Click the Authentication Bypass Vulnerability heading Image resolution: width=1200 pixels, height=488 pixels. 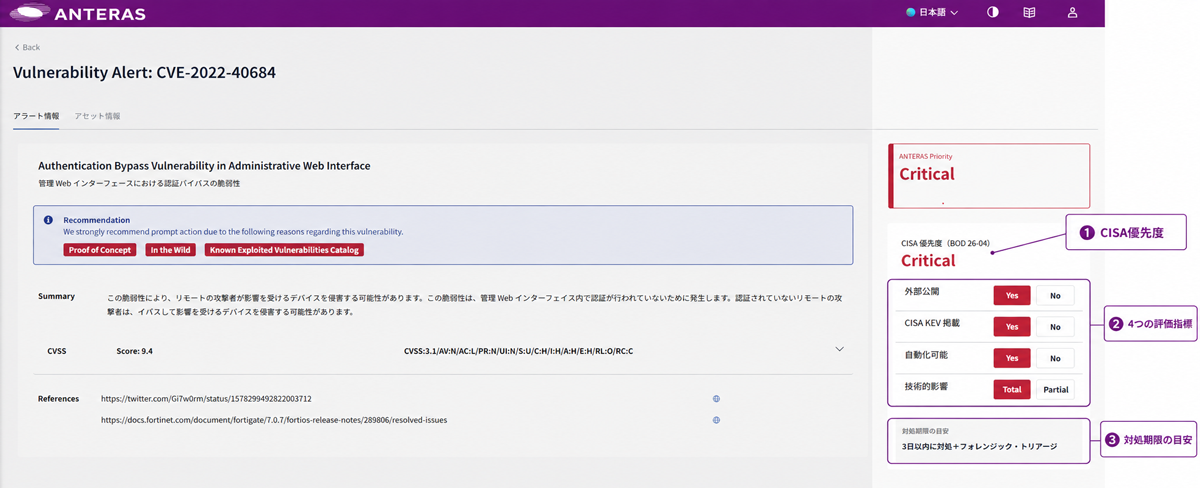tap(204, 165)
